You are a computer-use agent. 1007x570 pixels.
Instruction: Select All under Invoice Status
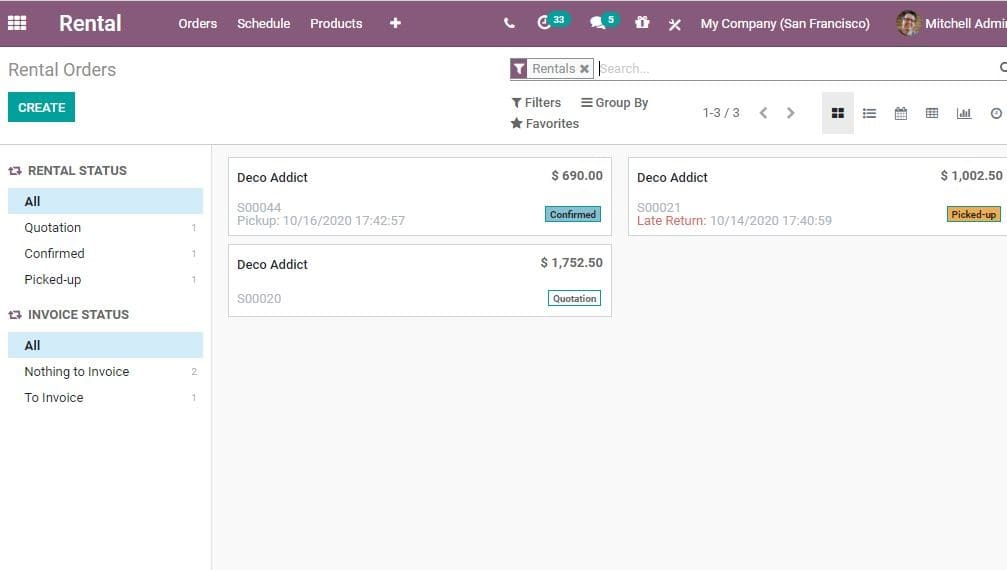(x=105, y=345)
